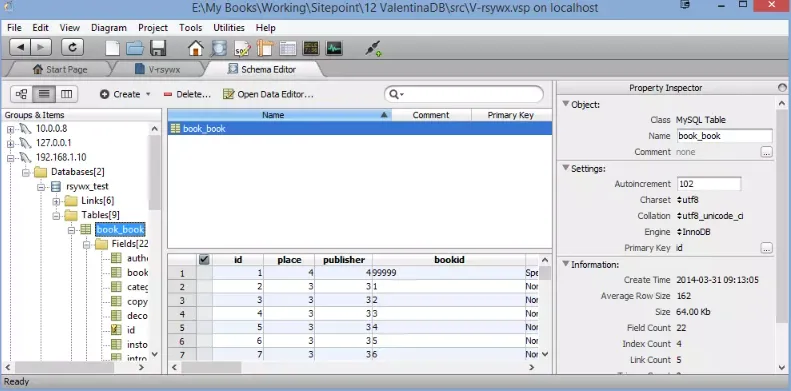The height and width of the screenshot is (391, 791).
Task: Toggle checkbox for data row 7
Action: (x=204, y=355)
